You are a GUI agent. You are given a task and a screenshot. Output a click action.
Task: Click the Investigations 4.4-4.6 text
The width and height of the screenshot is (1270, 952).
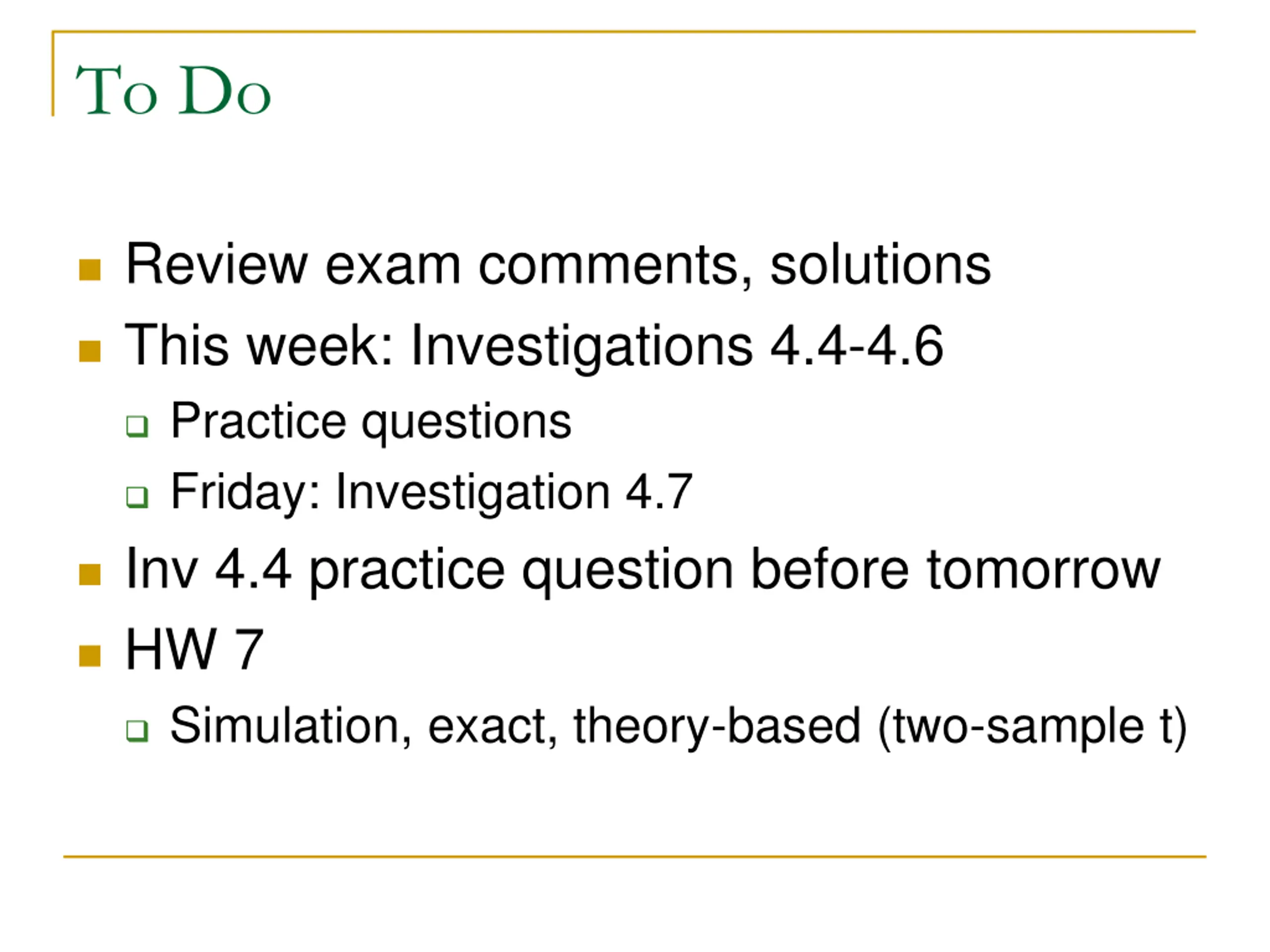pyautogui.click(x=677, y=346)
